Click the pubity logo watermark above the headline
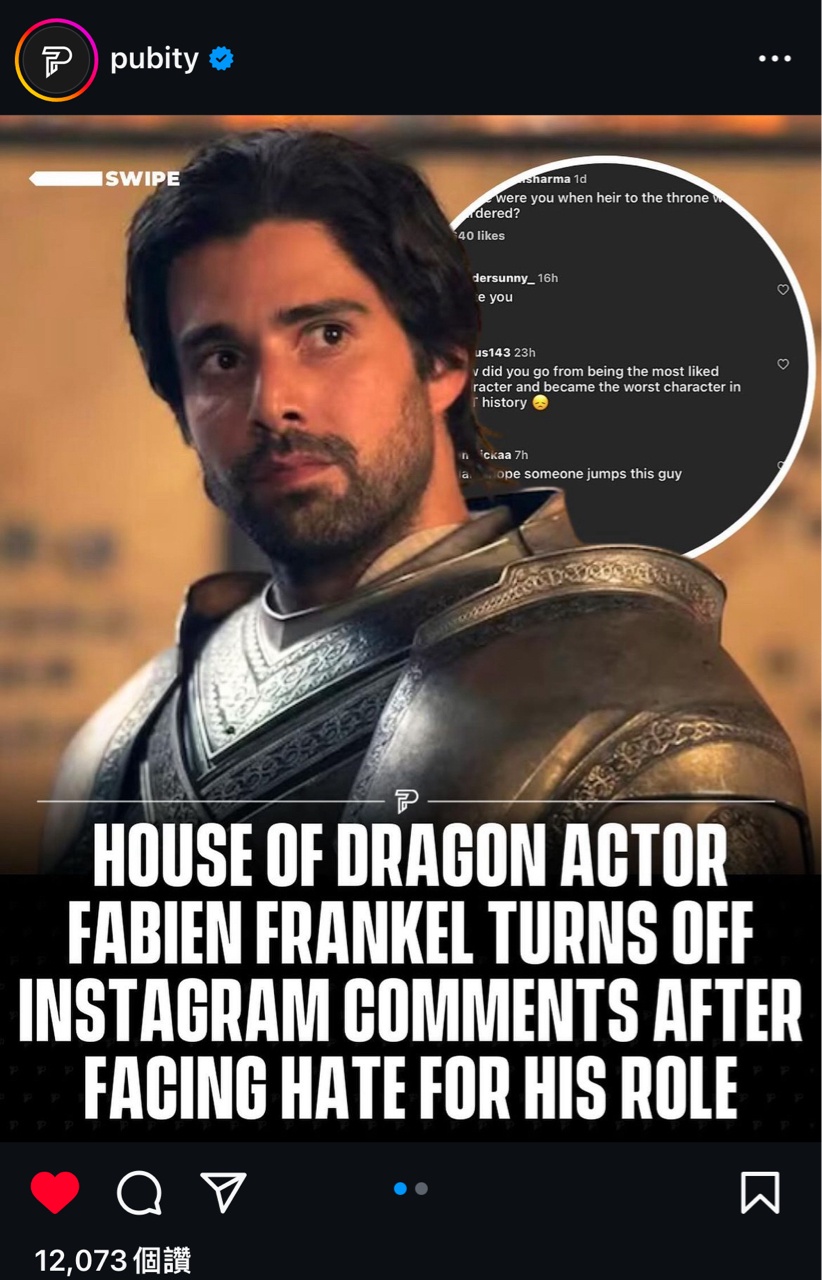Viewport: 822px width, 1280px height. click(406, 800)
